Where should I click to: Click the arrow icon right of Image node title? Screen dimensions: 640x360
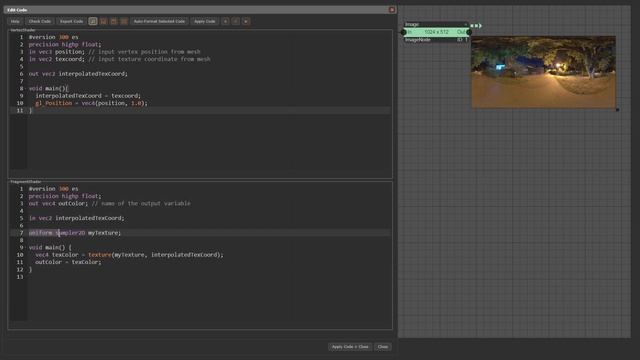(476, 26)
